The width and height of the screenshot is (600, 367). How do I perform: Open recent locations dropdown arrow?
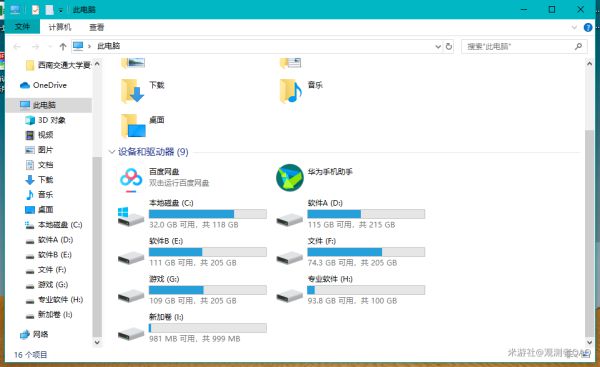(49, 47)
